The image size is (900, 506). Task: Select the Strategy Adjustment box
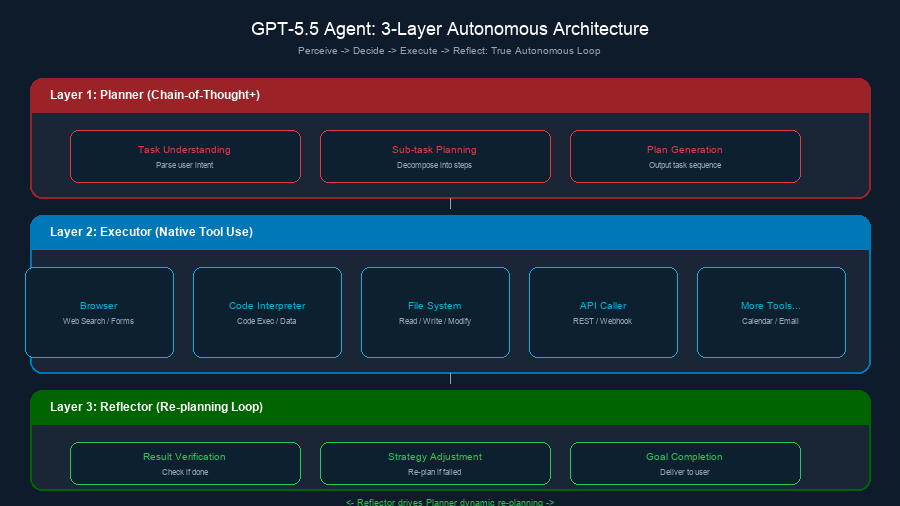click(435, 464)
